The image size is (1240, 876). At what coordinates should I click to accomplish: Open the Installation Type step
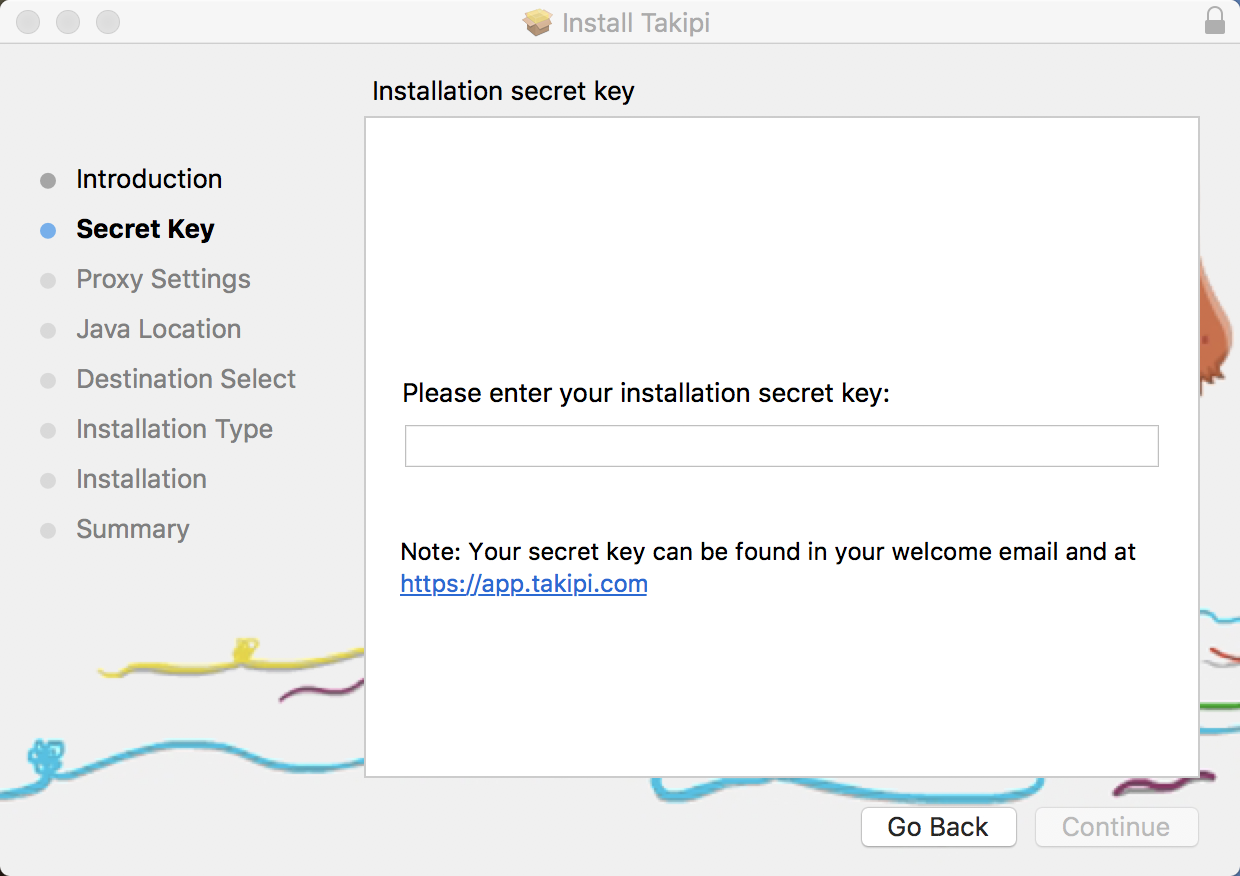click(x=174, y=429)
